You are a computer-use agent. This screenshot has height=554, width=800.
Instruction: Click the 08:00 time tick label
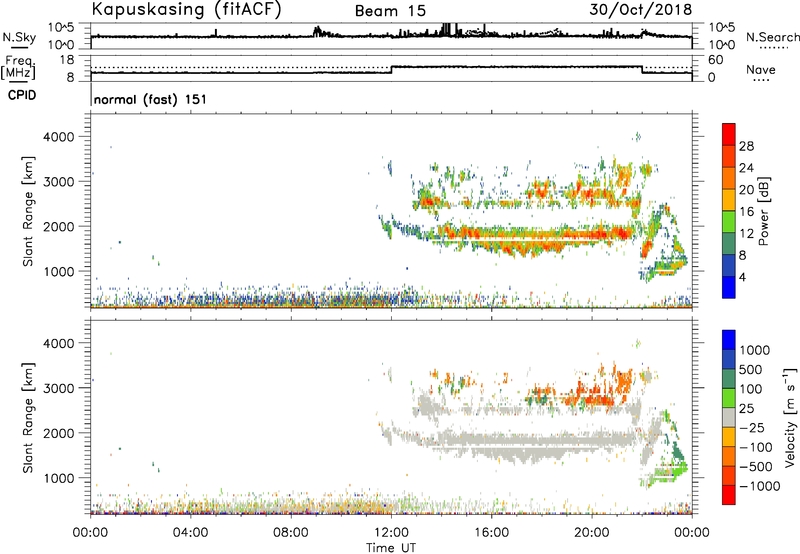(291, 533)
